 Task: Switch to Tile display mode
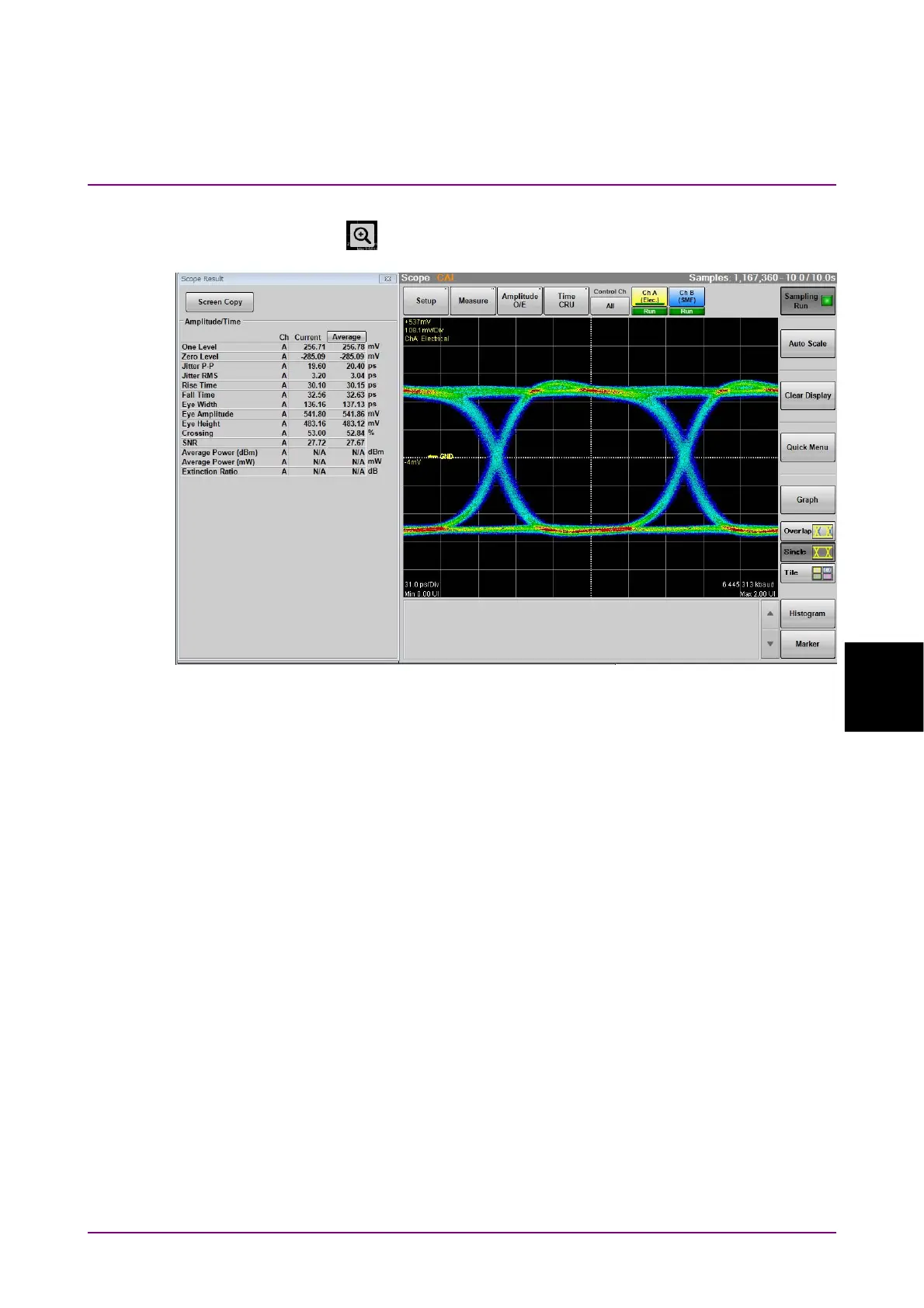808,573
